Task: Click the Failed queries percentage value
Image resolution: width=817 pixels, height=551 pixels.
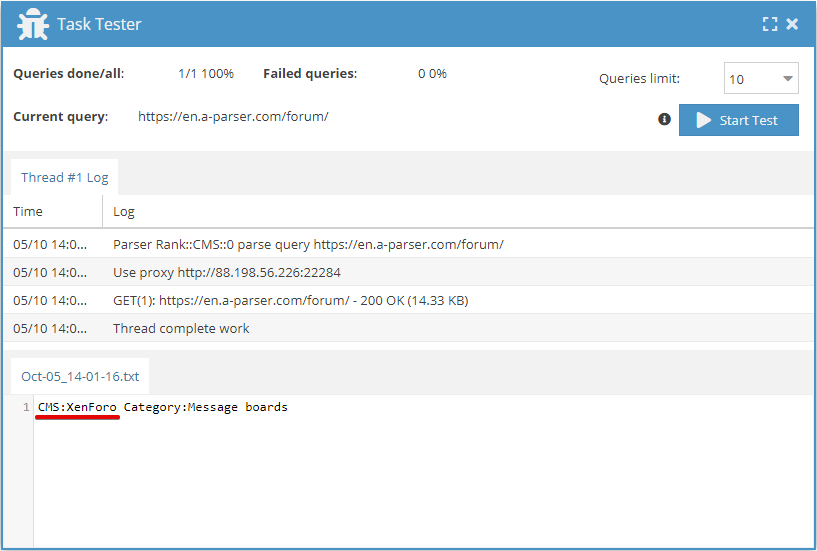Action: click(x=432, y=73)
